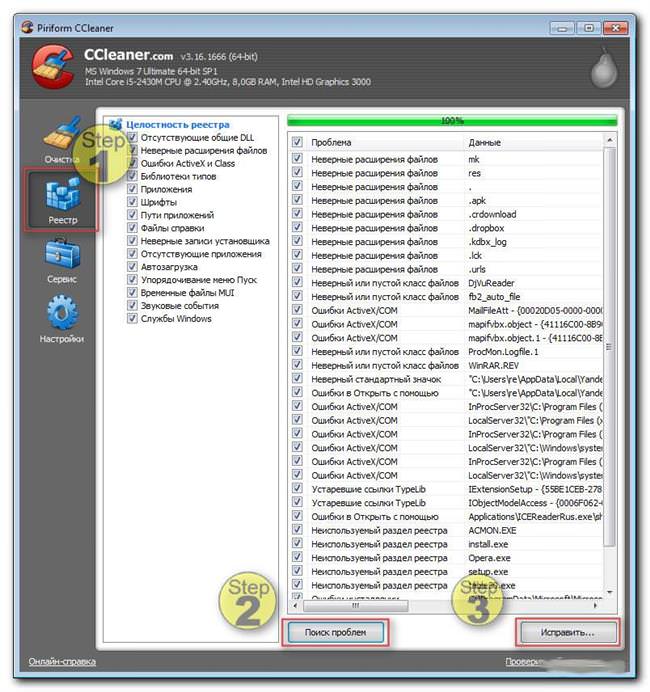This screenshot has width=650, height=692.
Task: Toggle Упорядочивание меню Пуск checkbox
Action: pos(132,279)
